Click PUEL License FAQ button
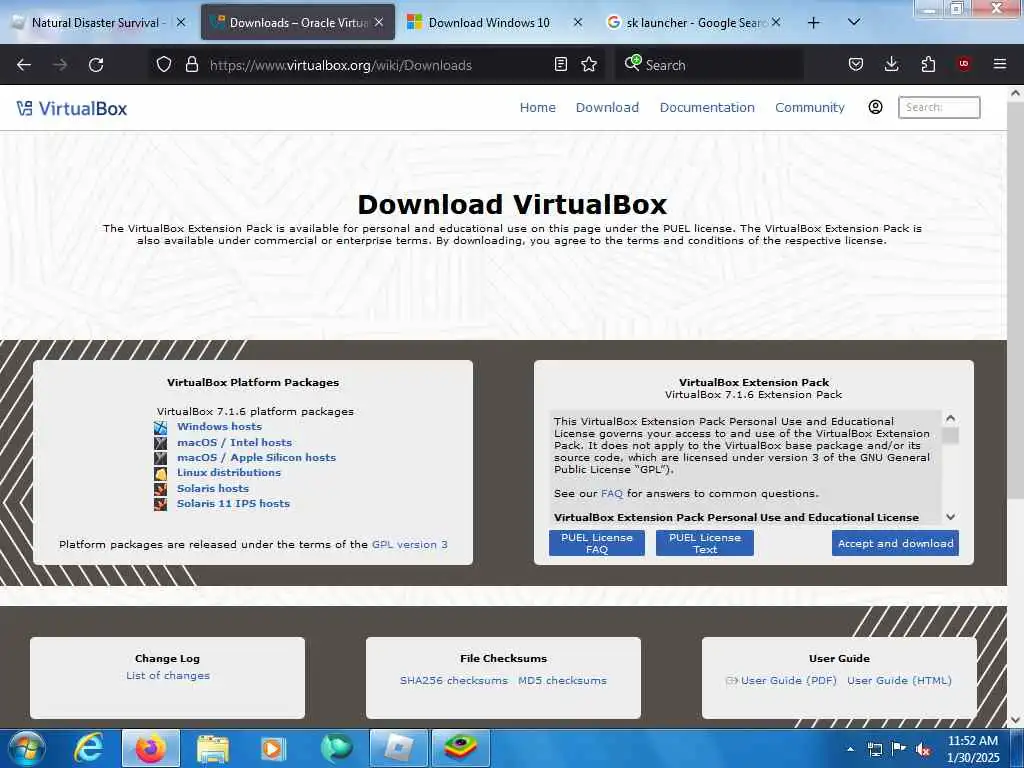Viewport: 1024px width, 768px height. (596, 543)
